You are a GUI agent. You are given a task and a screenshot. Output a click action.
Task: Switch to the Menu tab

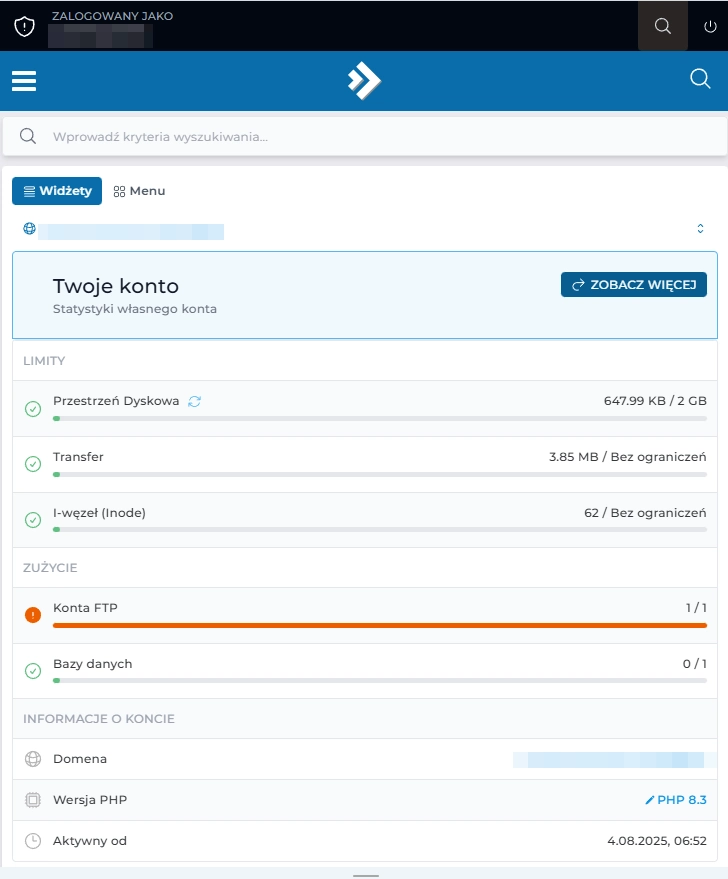click(x=139, y=190)
